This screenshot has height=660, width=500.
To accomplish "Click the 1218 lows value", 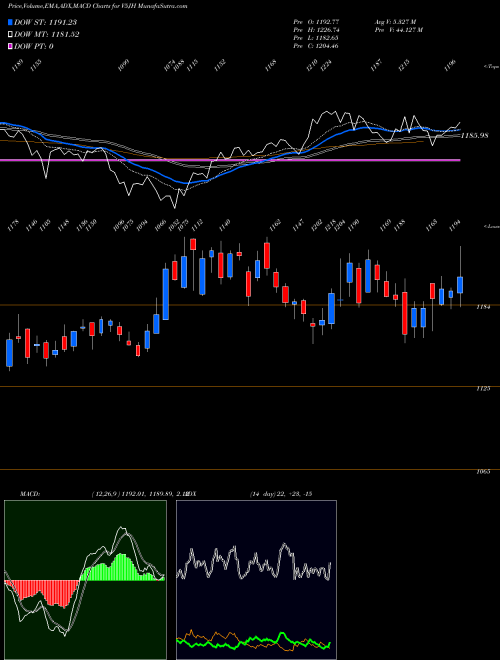I will click(331, 225).
